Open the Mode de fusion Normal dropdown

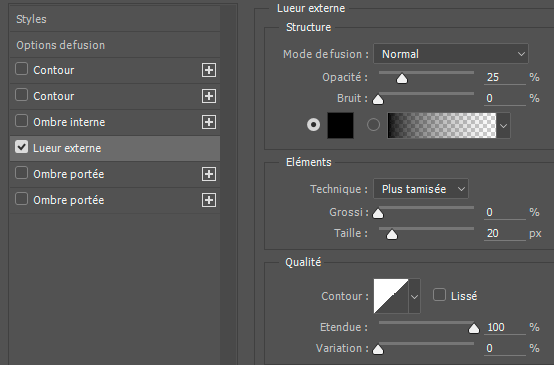(x=451, y=54)
